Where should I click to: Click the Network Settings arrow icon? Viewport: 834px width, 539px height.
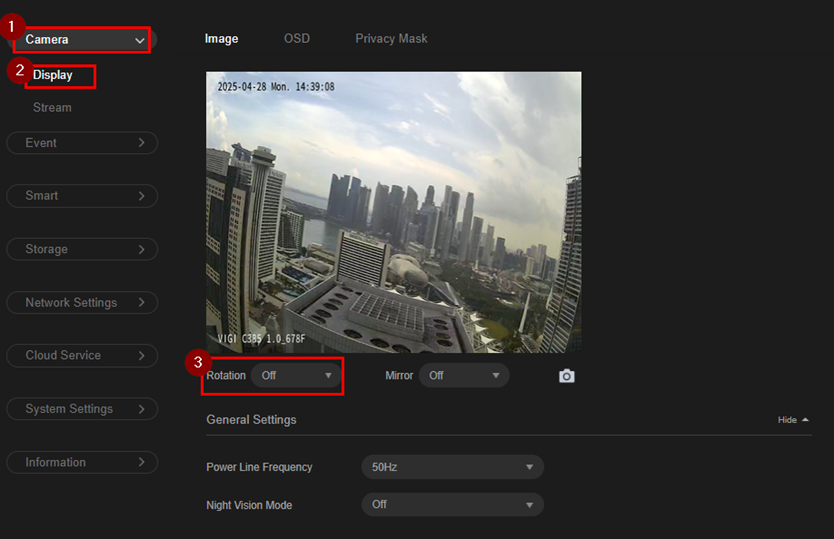(x=141, y=302)
